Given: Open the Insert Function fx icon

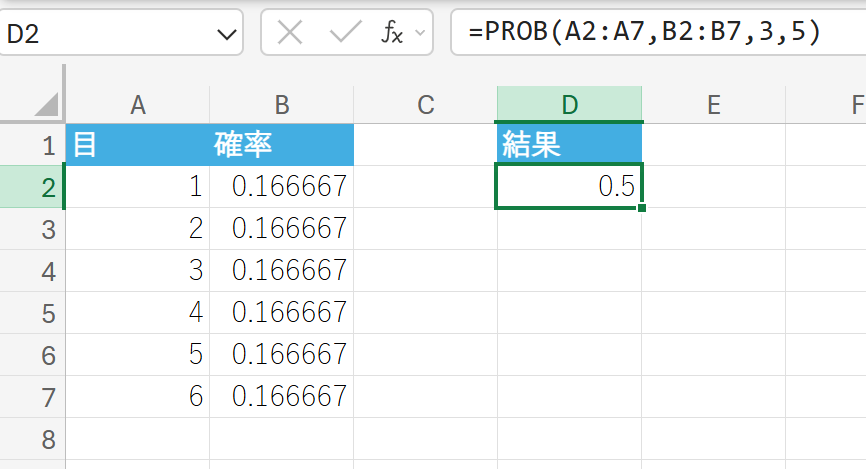Looking at the screenshot, I should 392,33.
